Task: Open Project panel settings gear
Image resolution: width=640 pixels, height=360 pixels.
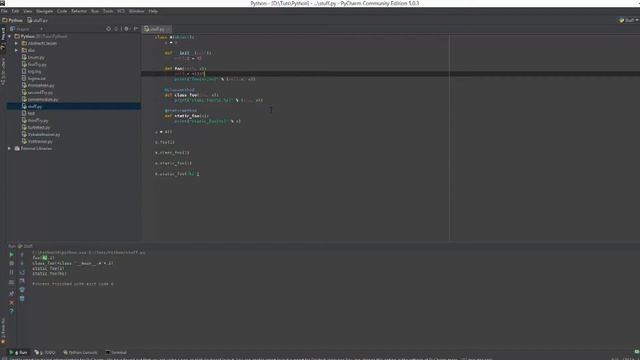Action: pyautogui.click(x=126, y=29)
